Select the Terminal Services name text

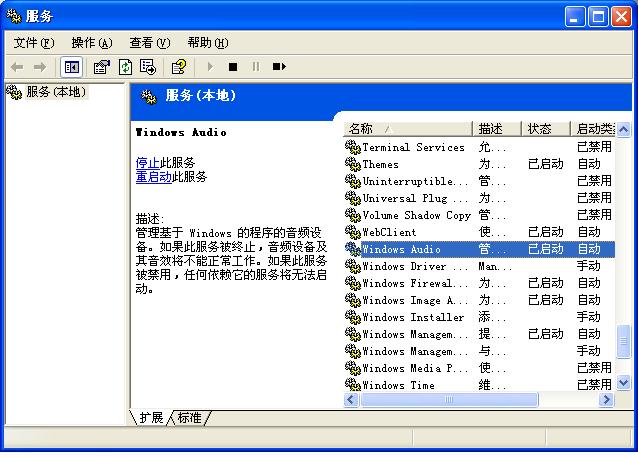pyautogui.click(x=413, y=147)
